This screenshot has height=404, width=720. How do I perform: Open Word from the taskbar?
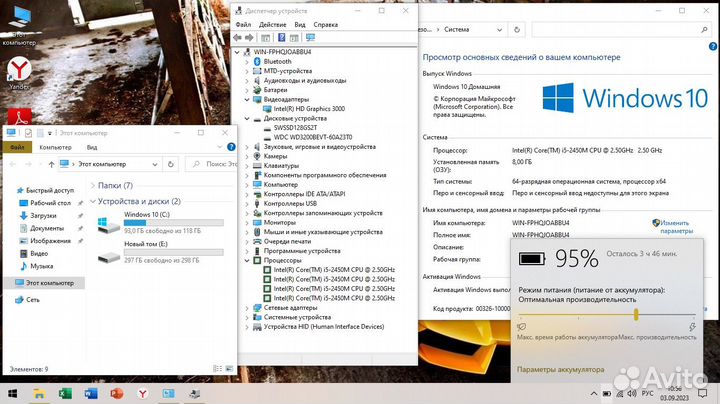pyautogui.click(x=91, y=393)
